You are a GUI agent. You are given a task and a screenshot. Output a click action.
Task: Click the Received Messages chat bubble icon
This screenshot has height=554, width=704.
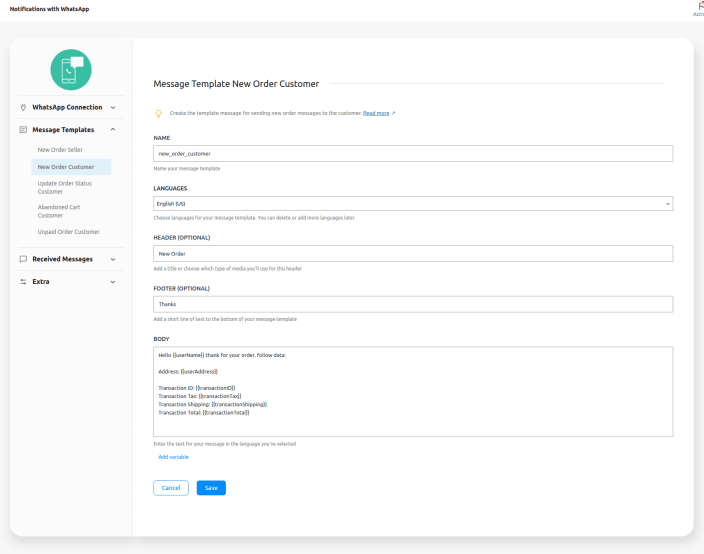(x=24, y=259)
